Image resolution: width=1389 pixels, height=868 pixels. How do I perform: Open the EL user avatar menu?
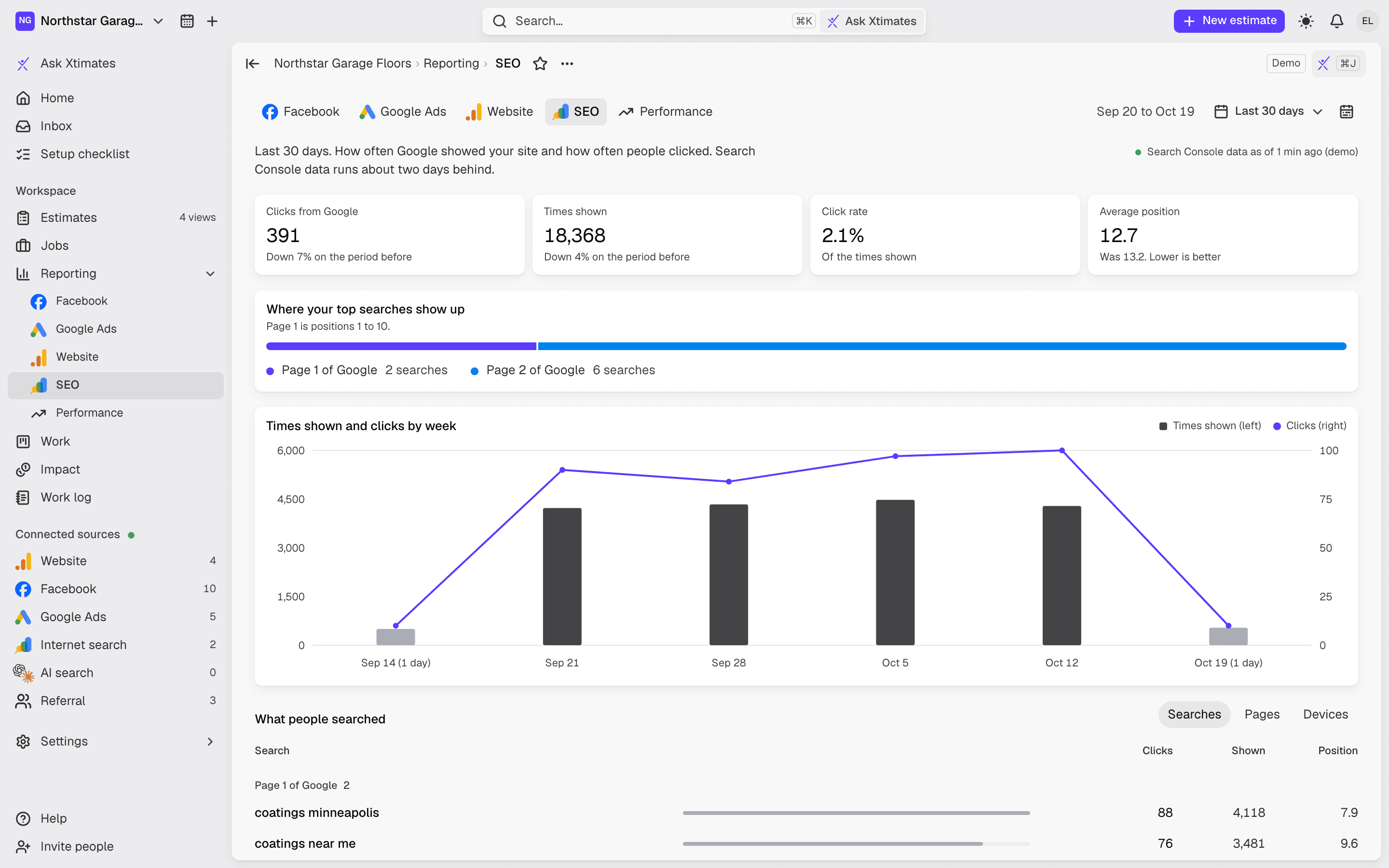pyautogui.click(x=1367, y=21)
